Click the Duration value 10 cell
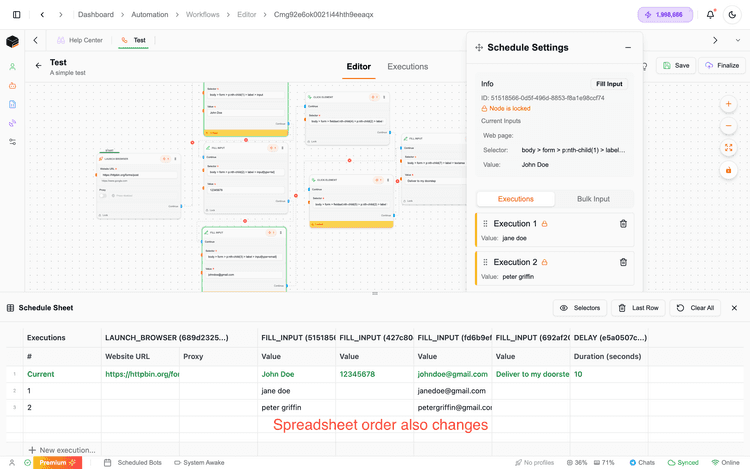 point(609,374)
